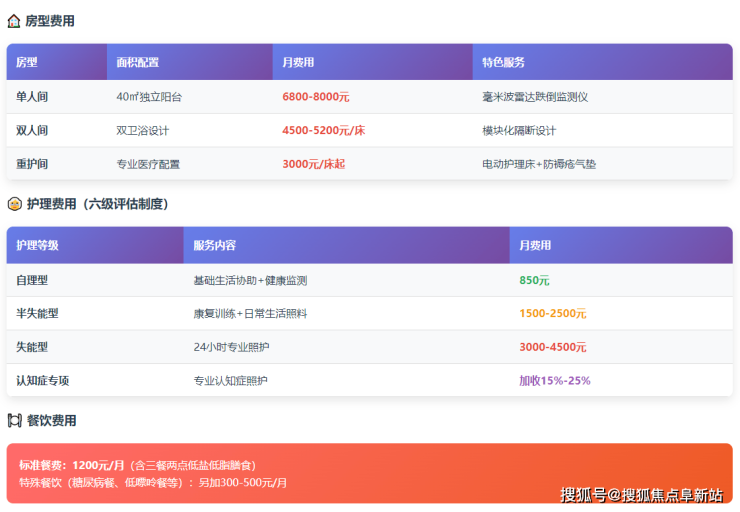Select the 认知症专项 row label
The height and width of the screenshot is (512, 740).
click(43, 380)
